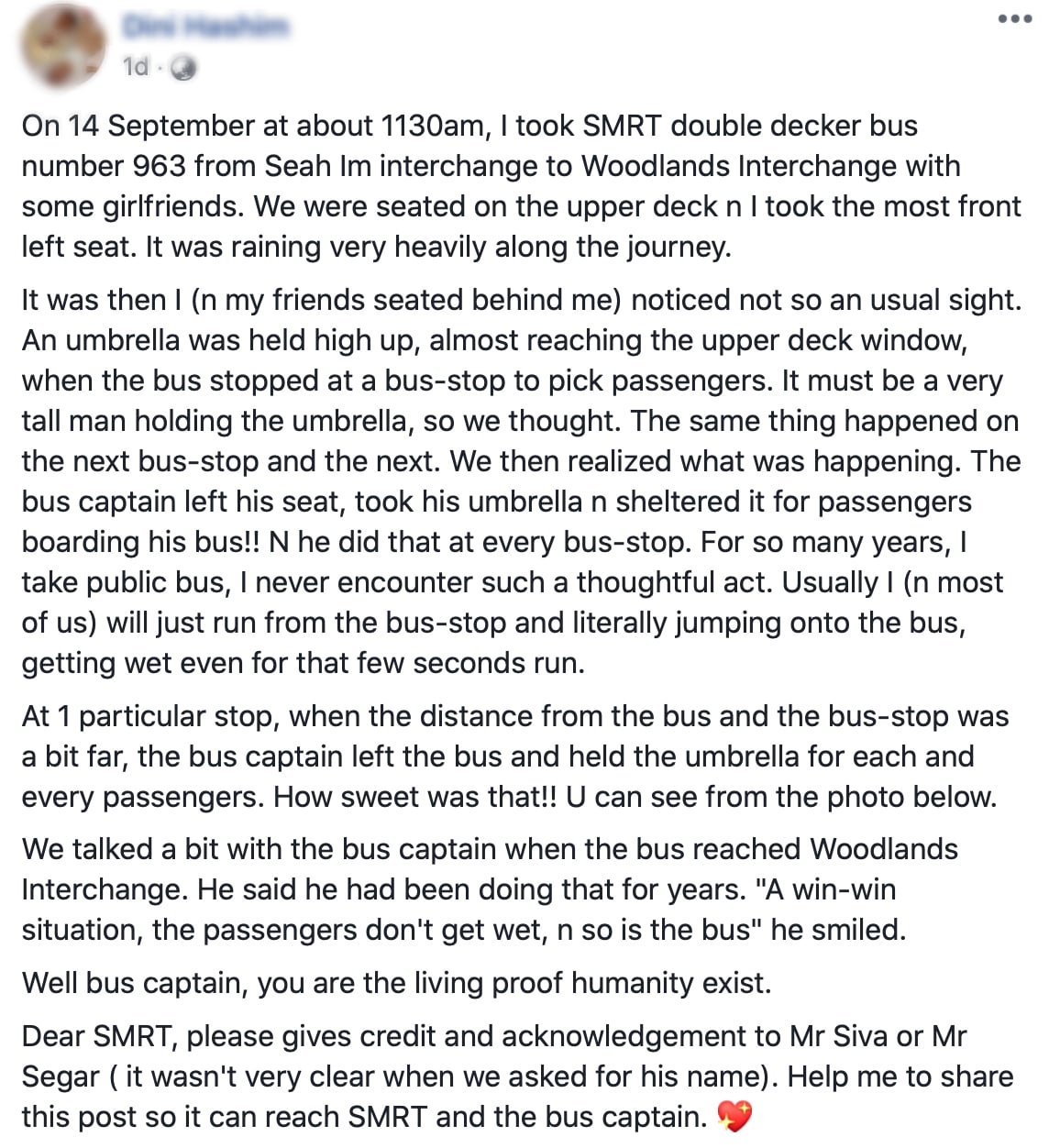The width and height of the screenshot is (1049, 1148).
Task: Click the globe public privacy icon
Action: (x=184, y=68)
